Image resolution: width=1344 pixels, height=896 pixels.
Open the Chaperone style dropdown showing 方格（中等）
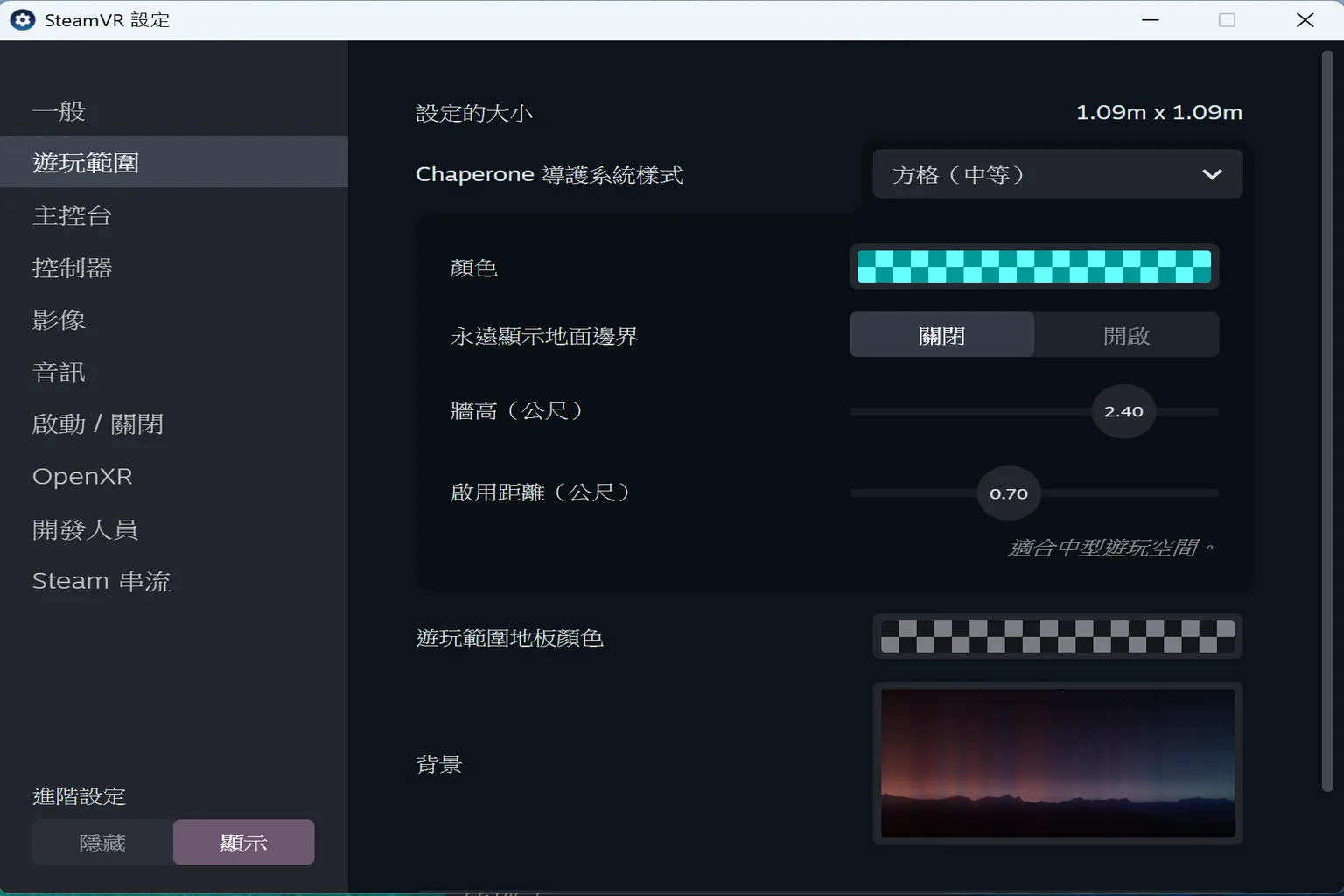point(1056,173)
